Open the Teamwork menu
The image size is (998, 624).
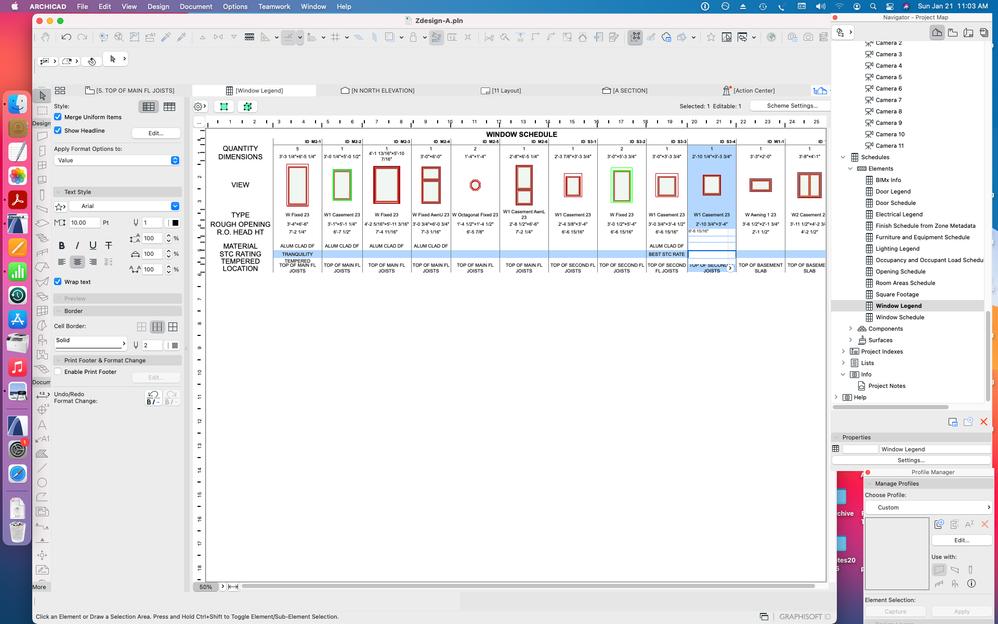(274, 6)
